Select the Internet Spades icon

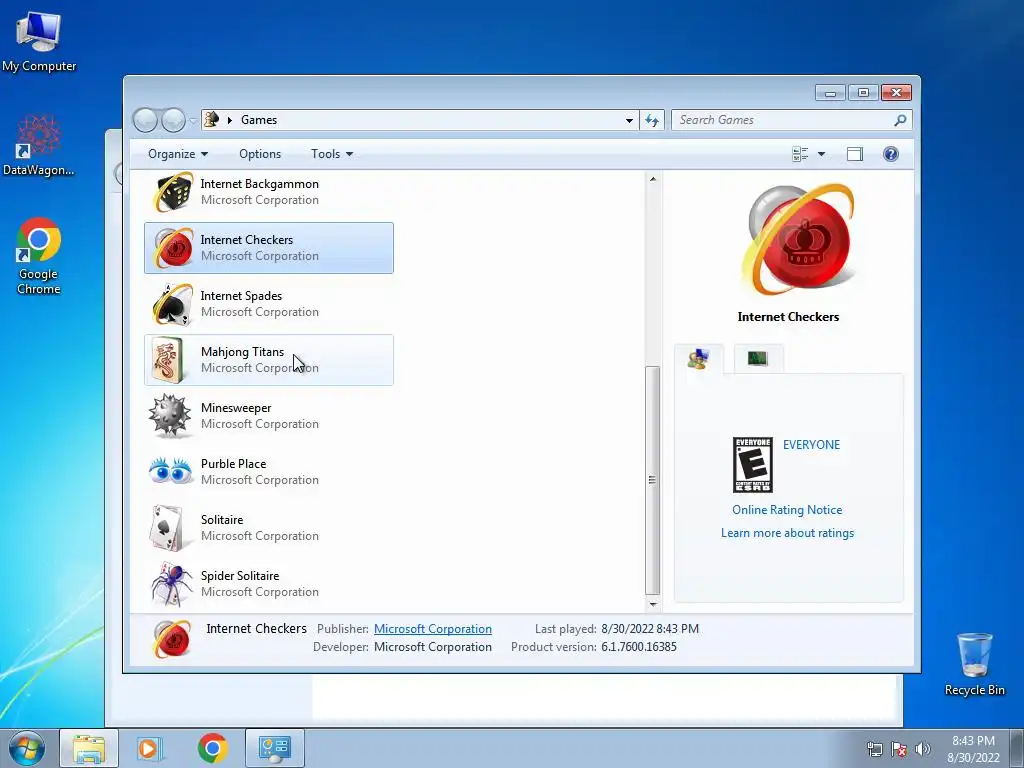click(172, 304)
